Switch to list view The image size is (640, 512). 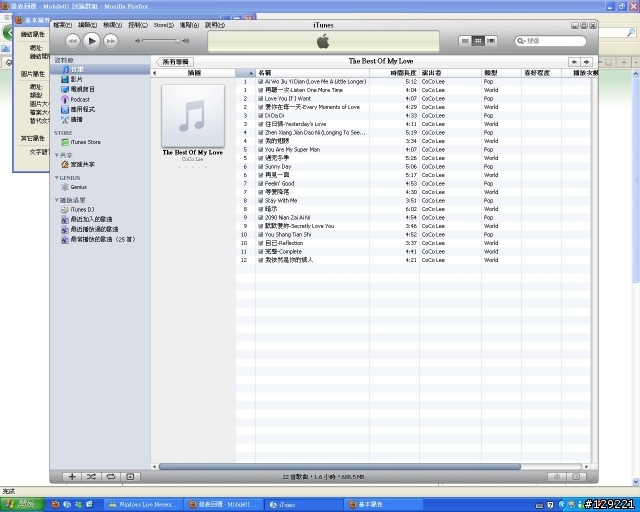click(x=465, y=41)
